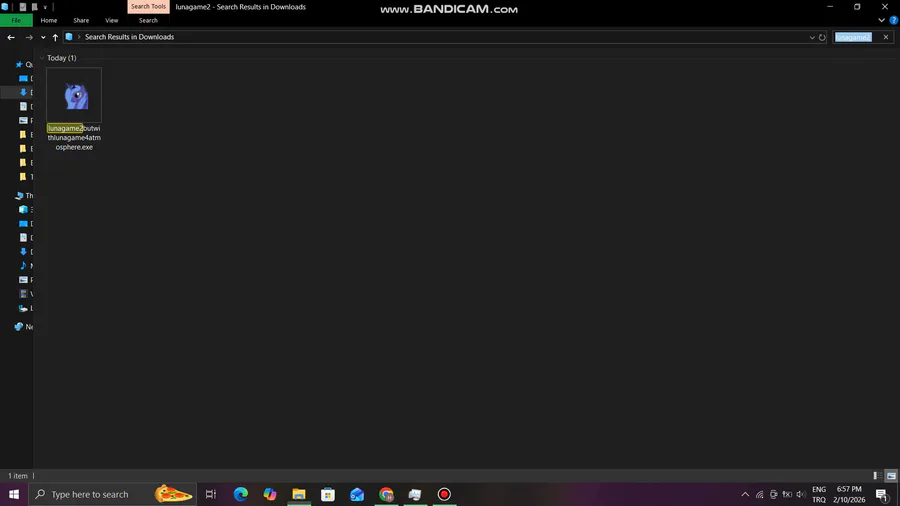Viewport: 900px width, 506px height.
Task: Open the View ribbon tab
Action: (111, 21)
